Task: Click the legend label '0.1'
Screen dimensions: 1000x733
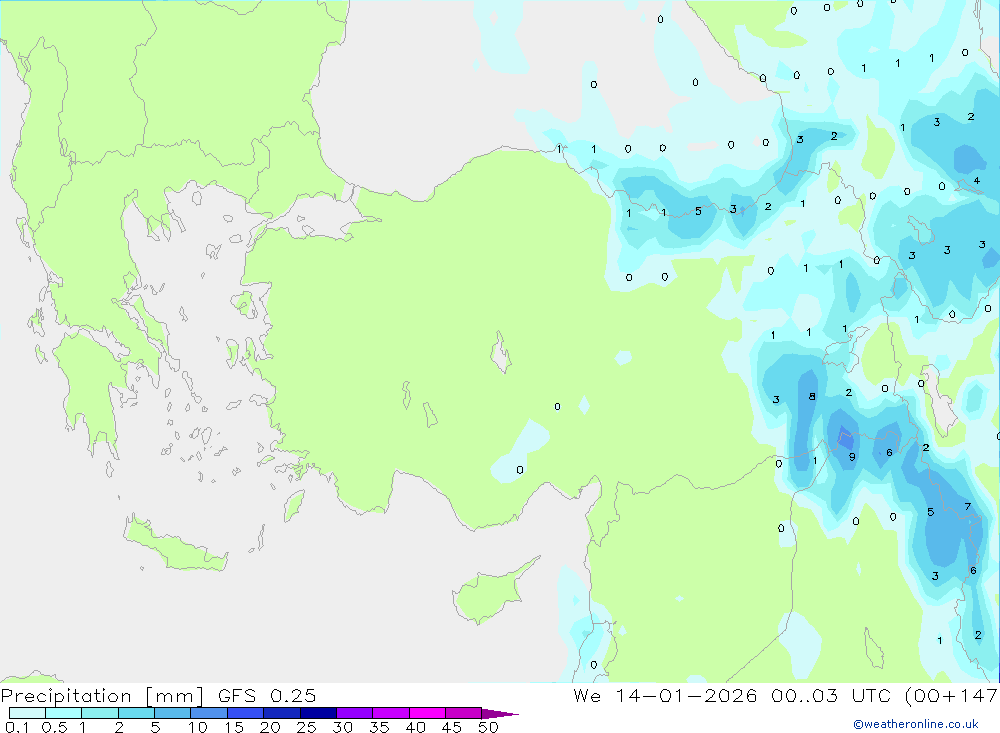Action: click(16, 727)
